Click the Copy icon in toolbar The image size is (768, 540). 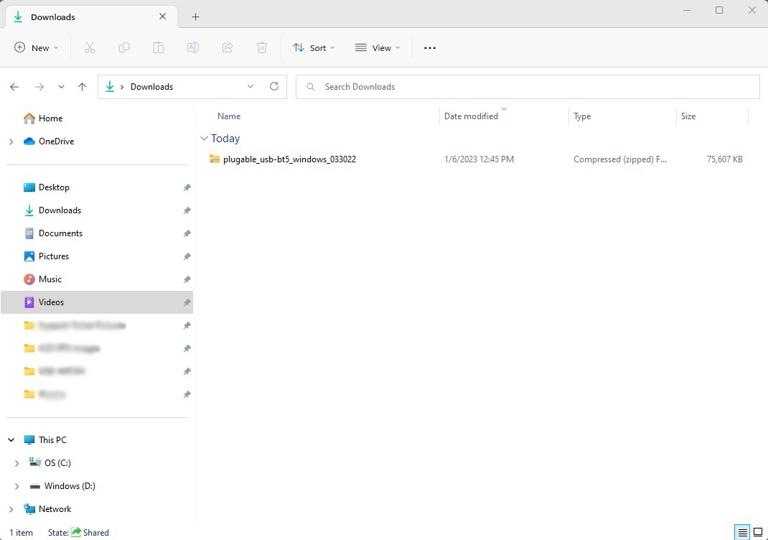[124, 48]
